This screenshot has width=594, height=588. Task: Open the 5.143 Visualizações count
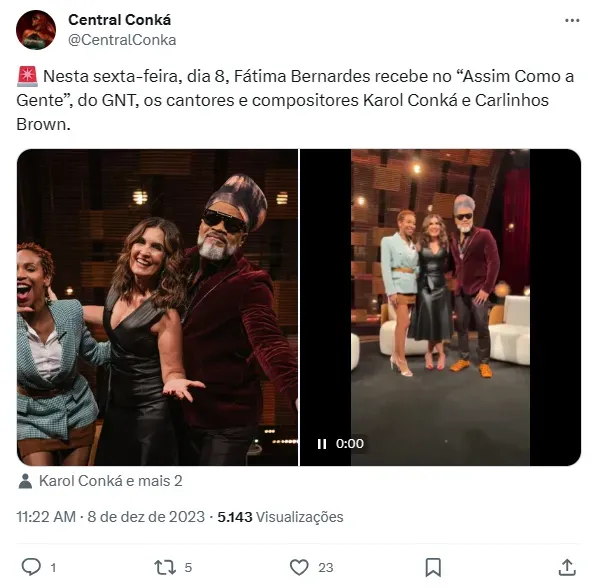[280, 517]
